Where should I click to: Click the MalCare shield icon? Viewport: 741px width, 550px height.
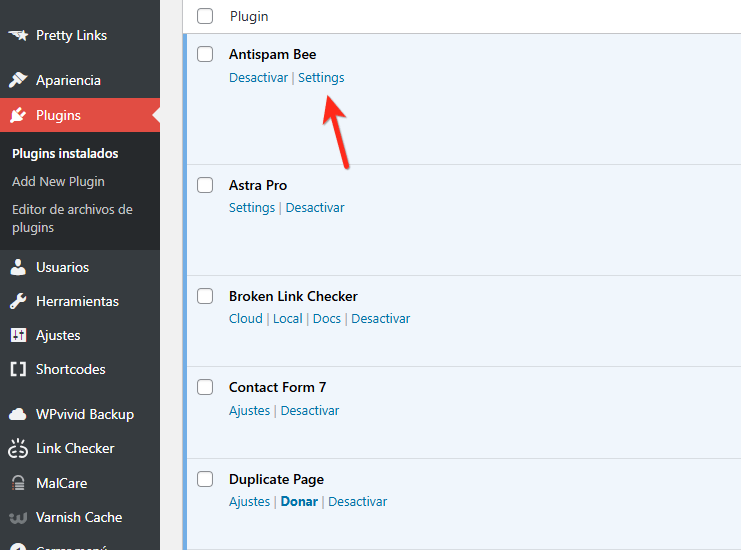[x=18, y=483]
